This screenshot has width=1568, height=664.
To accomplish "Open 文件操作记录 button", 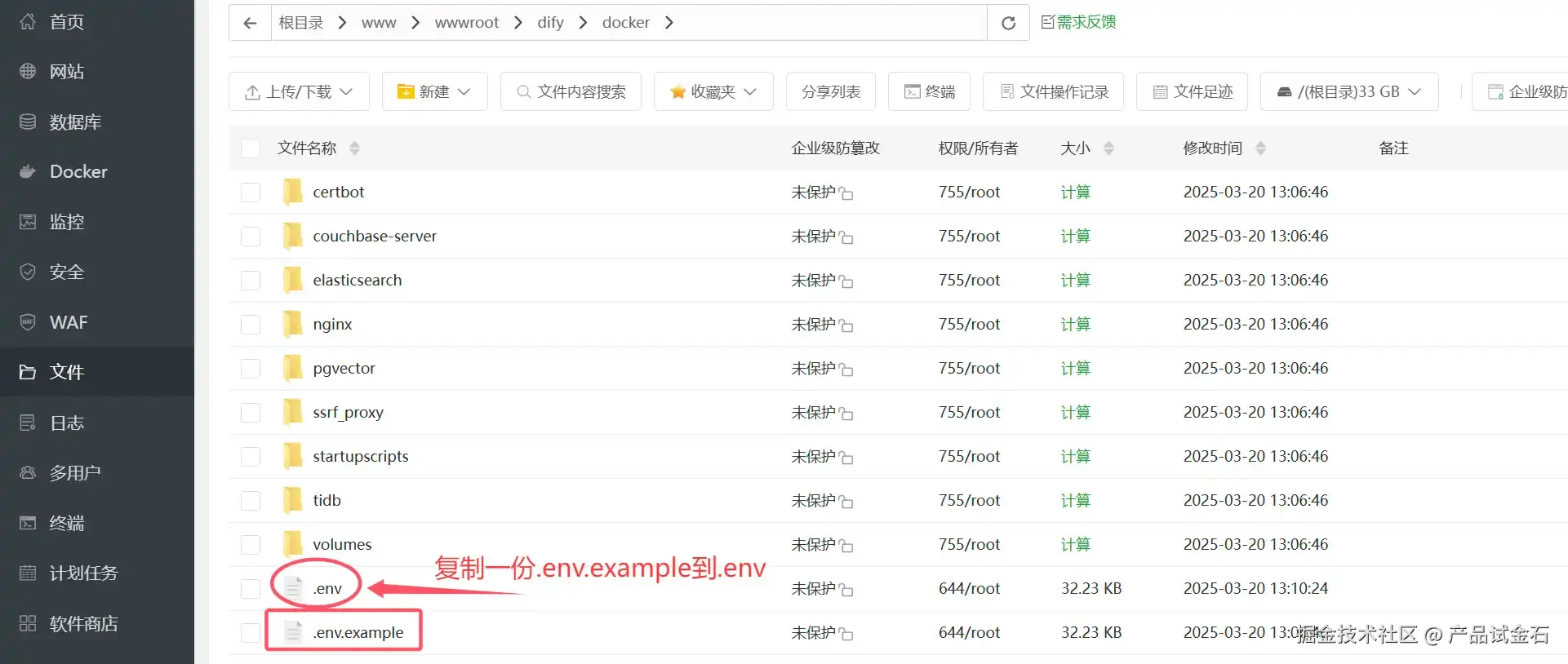I will click(1053, 91).
